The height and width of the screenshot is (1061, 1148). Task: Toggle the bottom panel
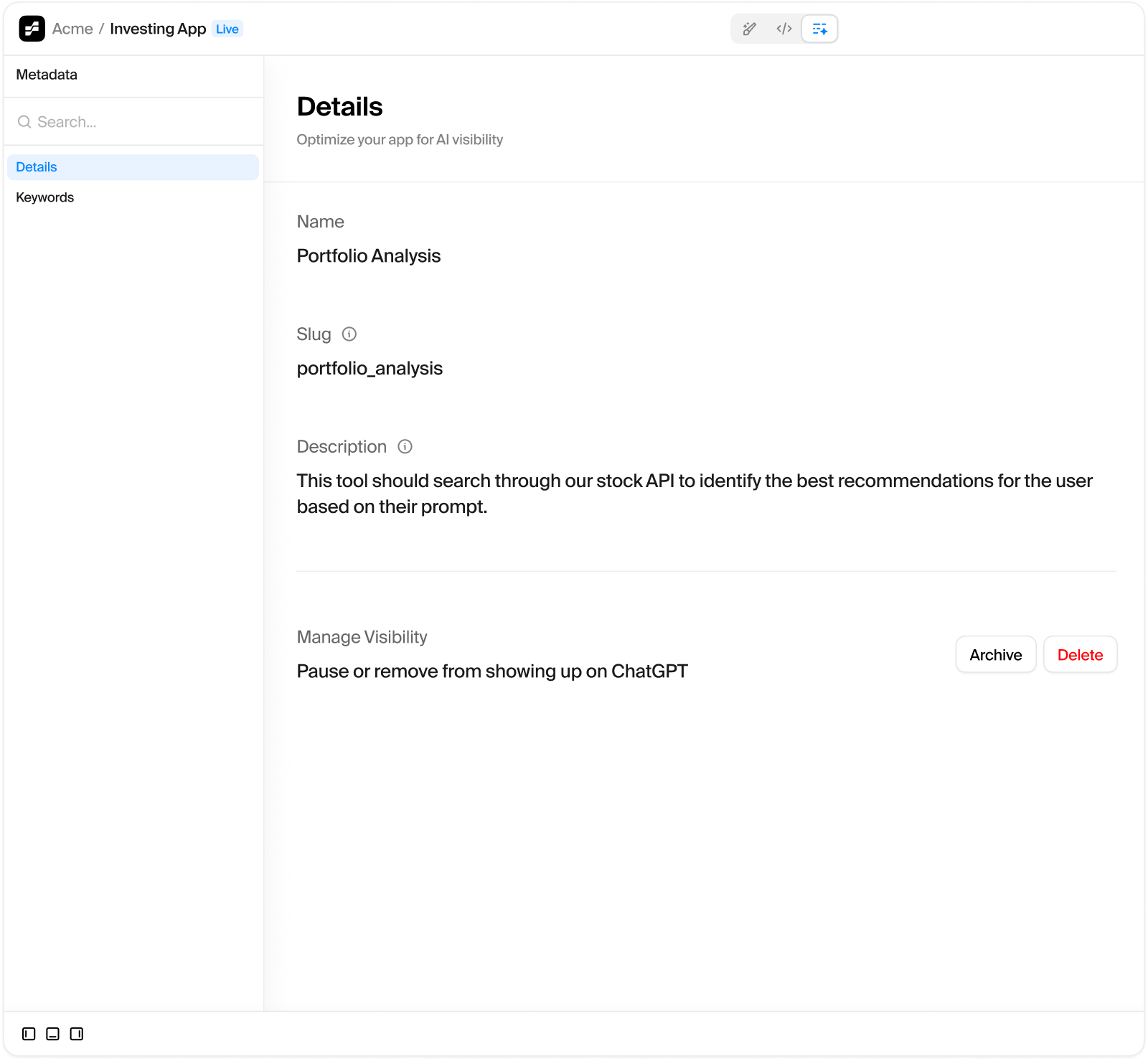(x=52, y=1034)
